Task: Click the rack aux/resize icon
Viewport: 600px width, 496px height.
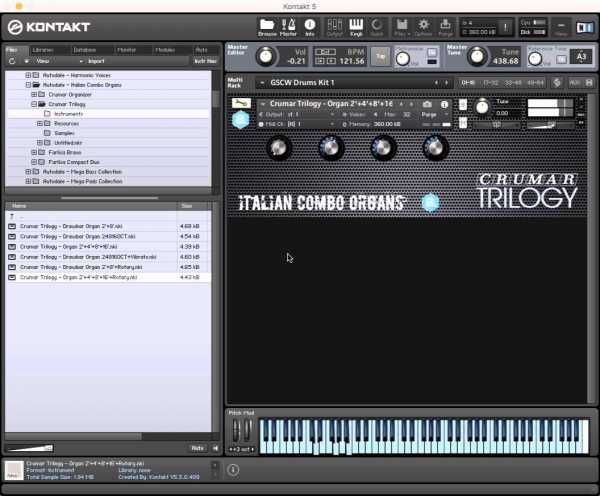Action: tap(574, 83)
